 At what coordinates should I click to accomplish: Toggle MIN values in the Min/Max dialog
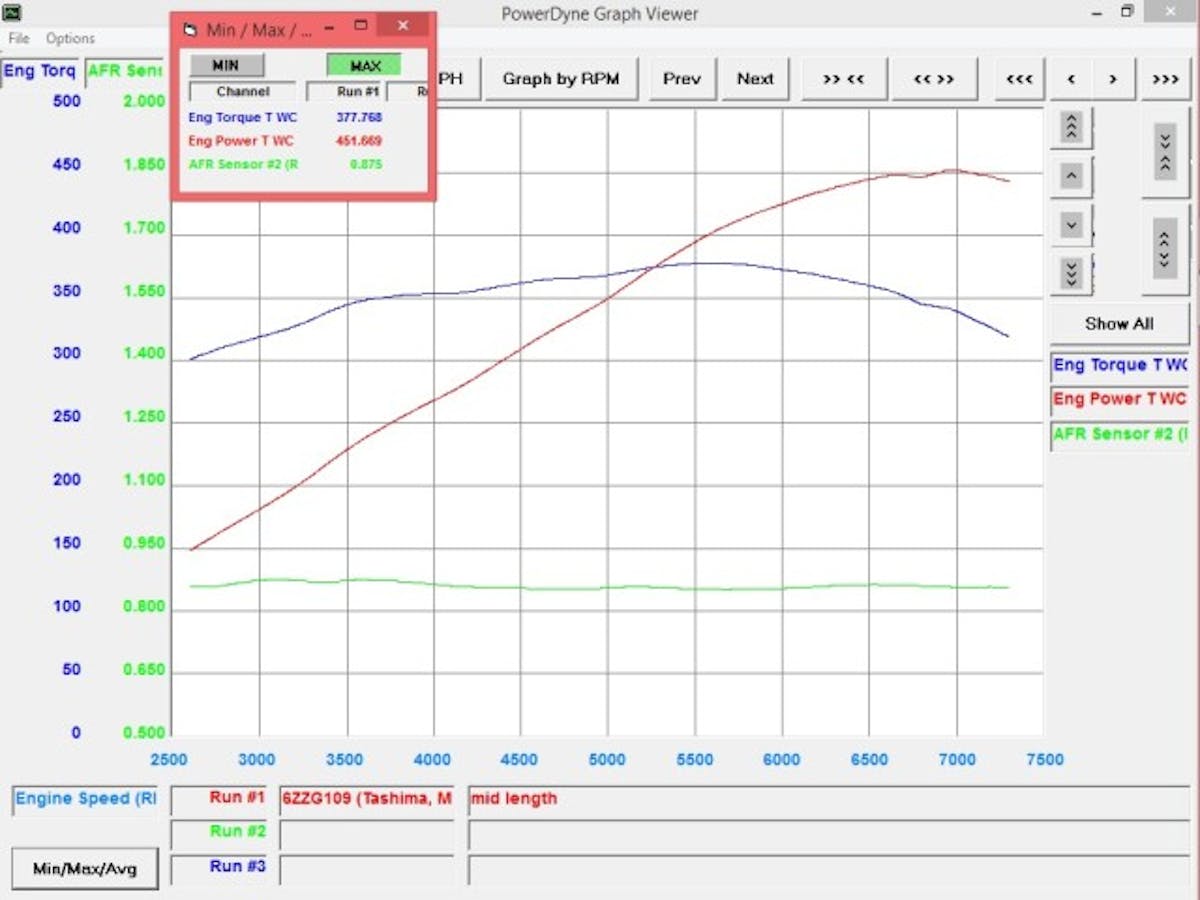pos(226,65)
